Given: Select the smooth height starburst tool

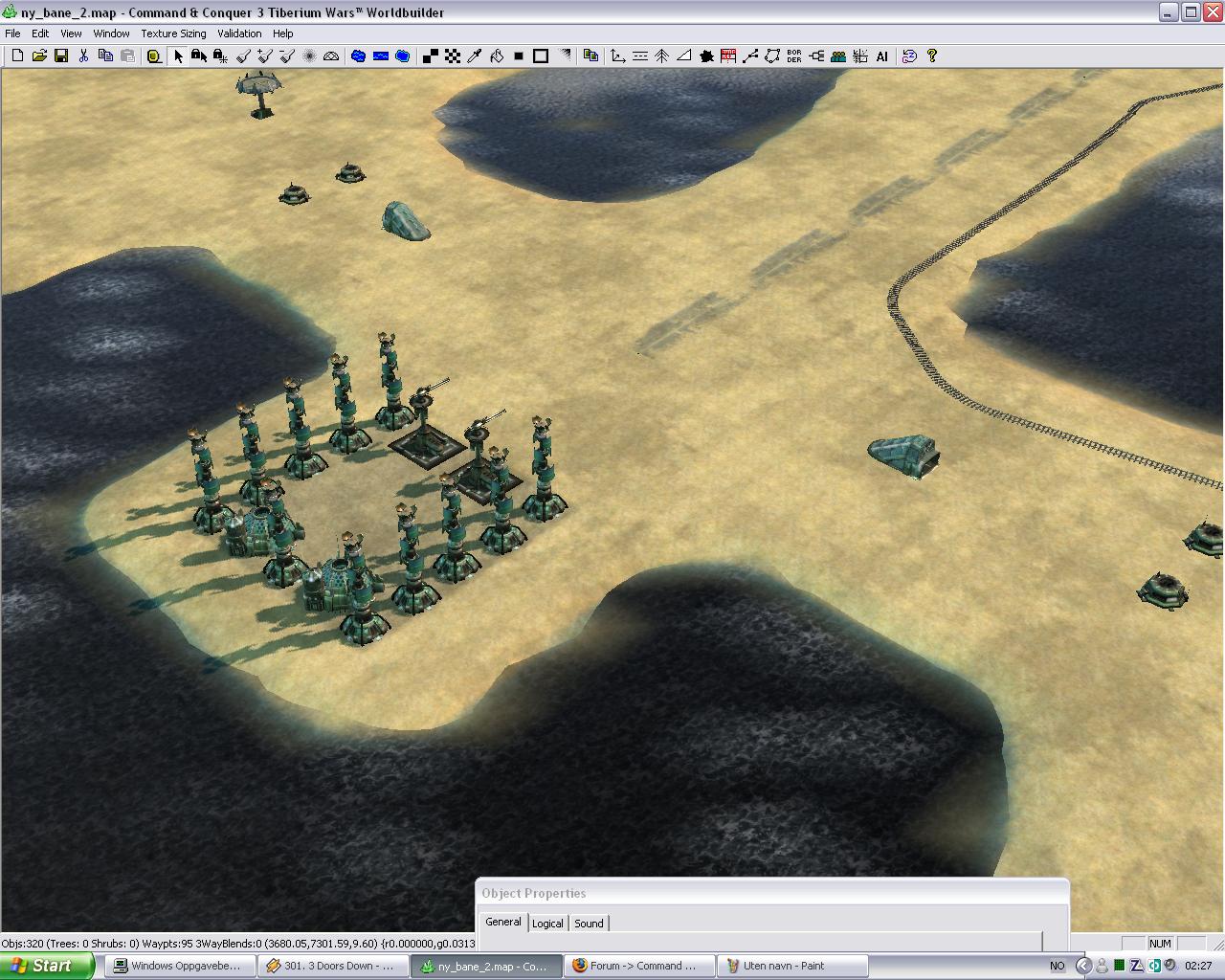Looking at the screenshot, I should 309,56.
